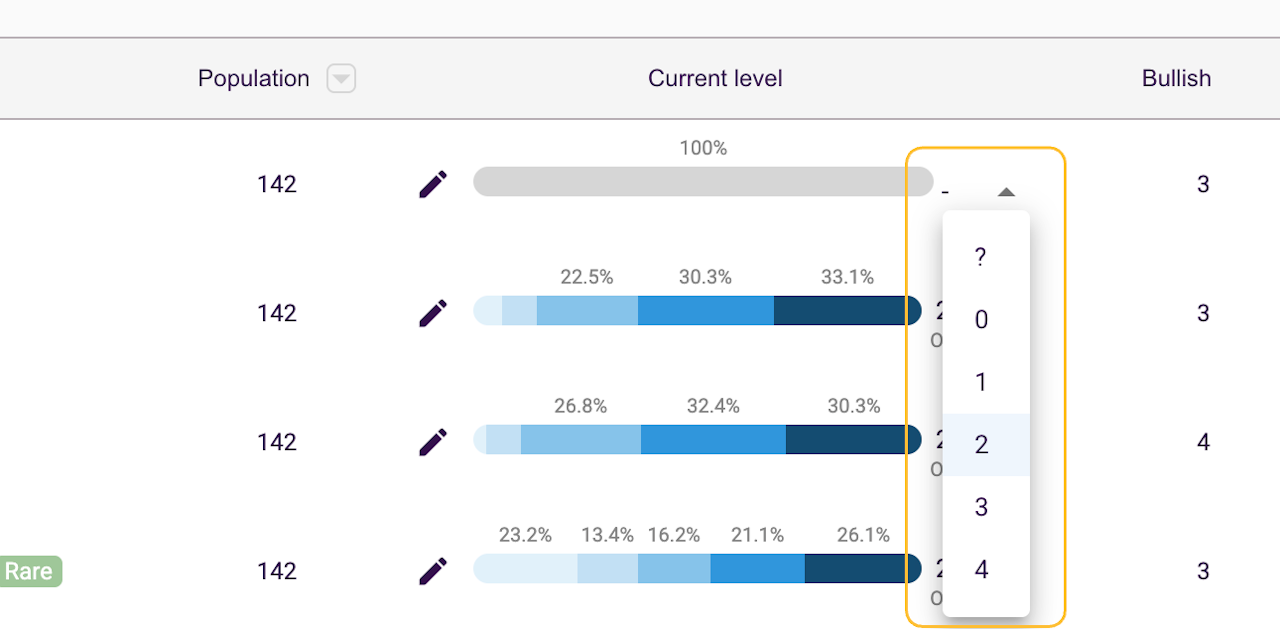Click the dark 33.1% bar segment
The image size is (1280, 629).
(847, 311)
